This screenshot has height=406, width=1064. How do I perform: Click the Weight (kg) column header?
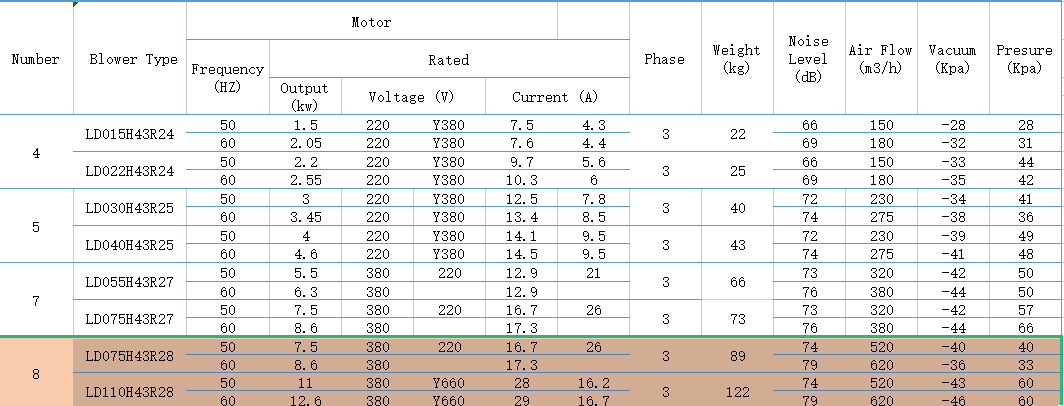coord(738,58)
